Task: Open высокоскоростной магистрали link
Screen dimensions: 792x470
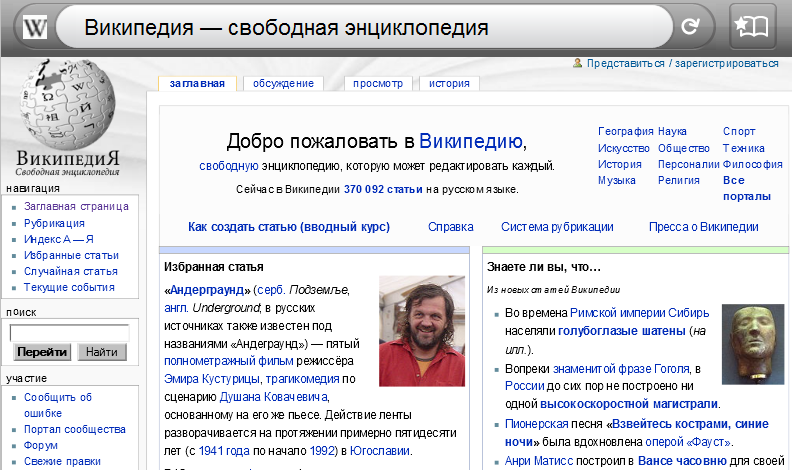Action: coord(629,404)
